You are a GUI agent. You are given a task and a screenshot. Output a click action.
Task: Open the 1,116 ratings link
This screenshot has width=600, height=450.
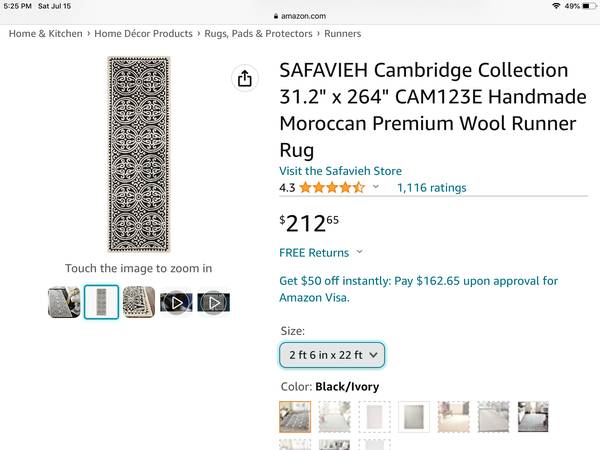tap(431, 188)
